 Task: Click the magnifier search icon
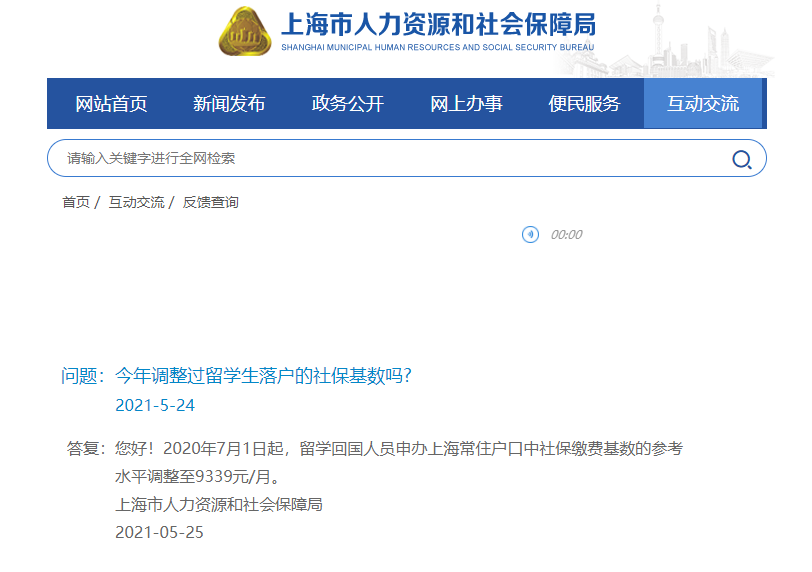point(742,159)
